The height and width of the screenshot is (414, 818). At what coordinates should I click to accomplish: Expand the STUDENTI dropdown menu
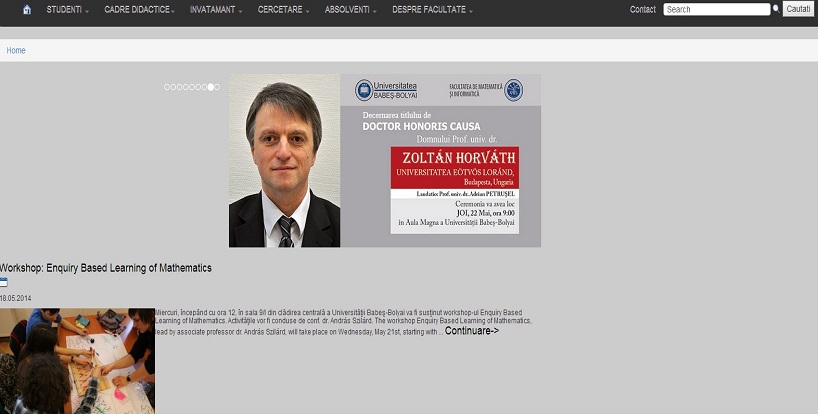click(67, 9)
